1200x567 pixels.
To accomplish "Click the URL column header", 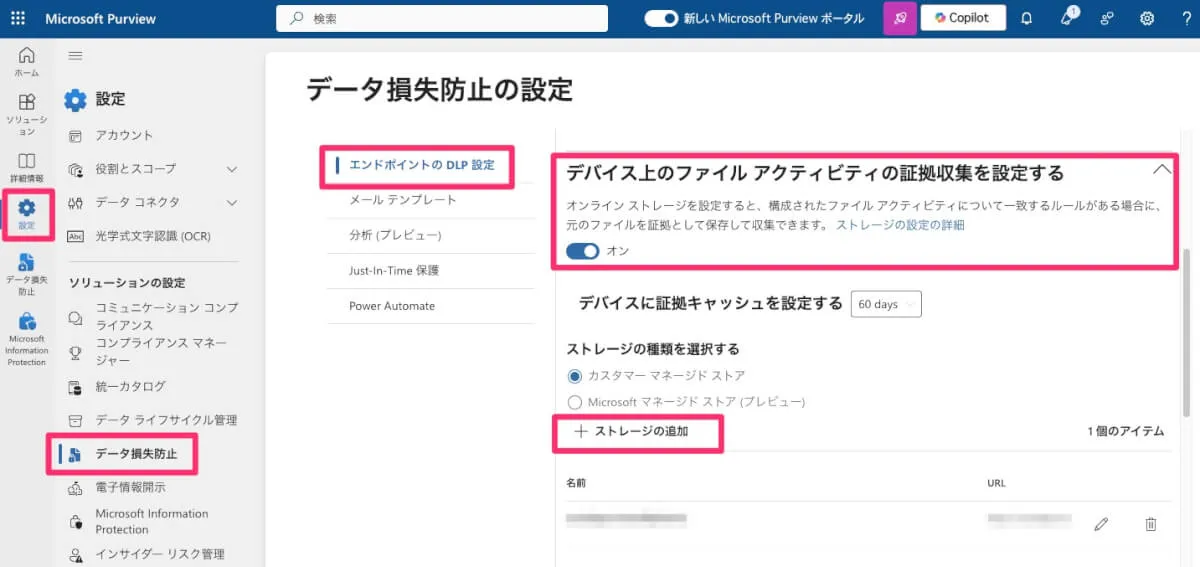I will [996, 482].
